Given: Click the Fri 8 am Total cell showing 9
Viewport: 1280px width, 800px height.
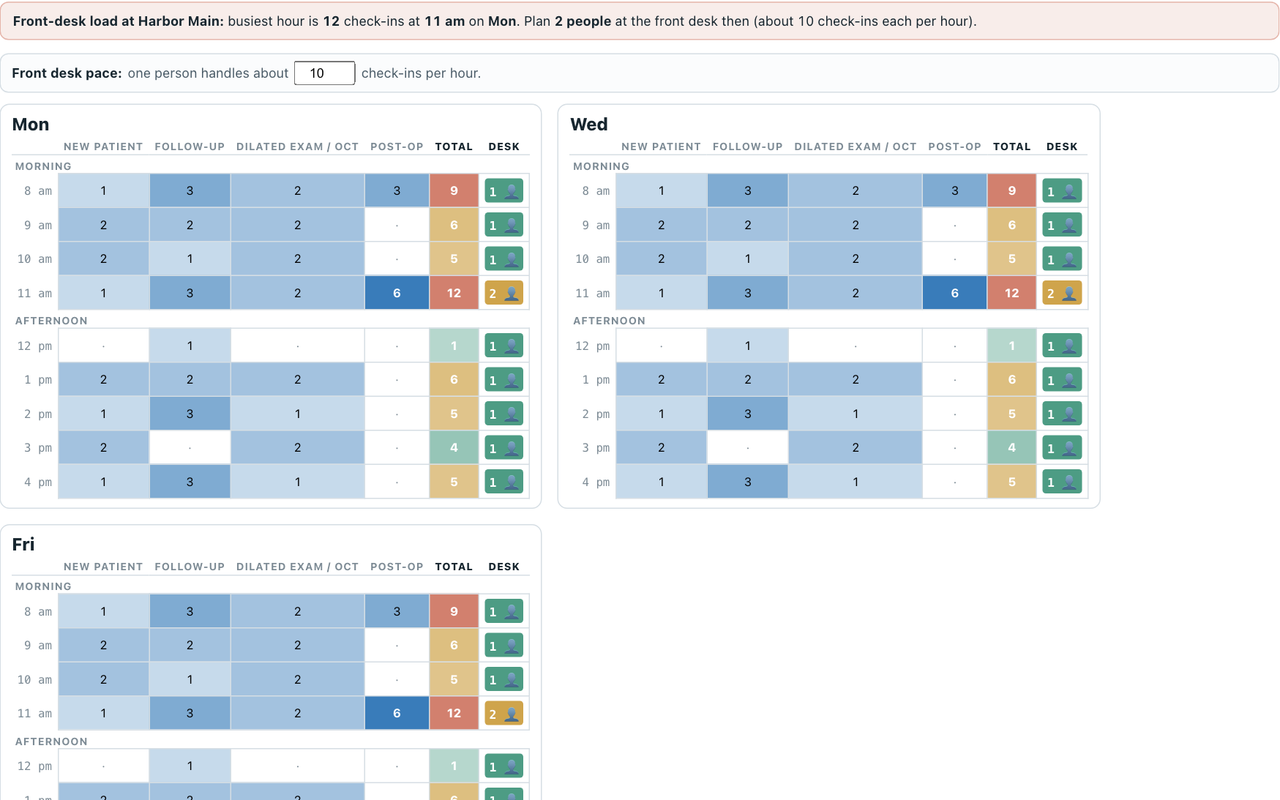Looking at the screenshot, I should [454, 611].
